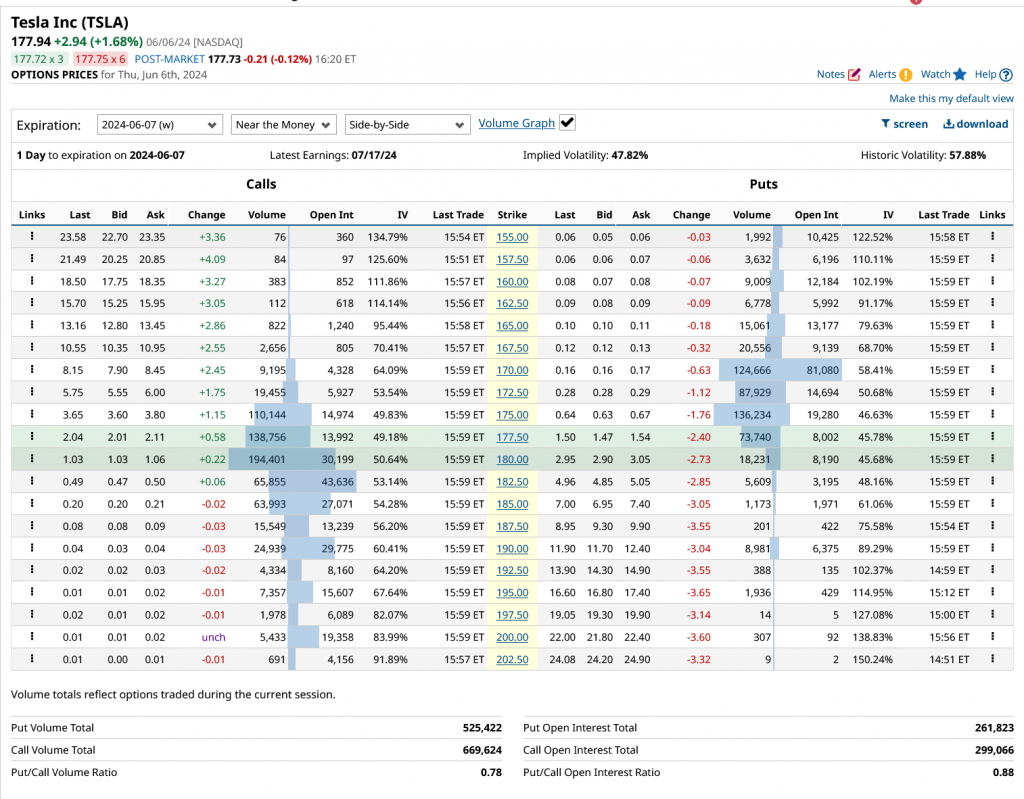Open calls-side links menu for 155.00 strike row

[x=32, y=236]
